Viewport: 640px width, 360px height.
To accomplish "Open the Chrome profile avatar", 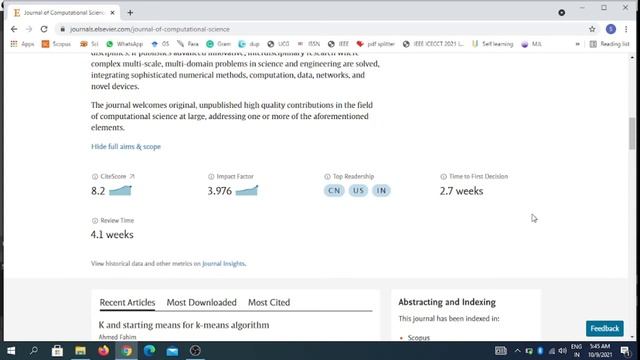I will 611,29.
